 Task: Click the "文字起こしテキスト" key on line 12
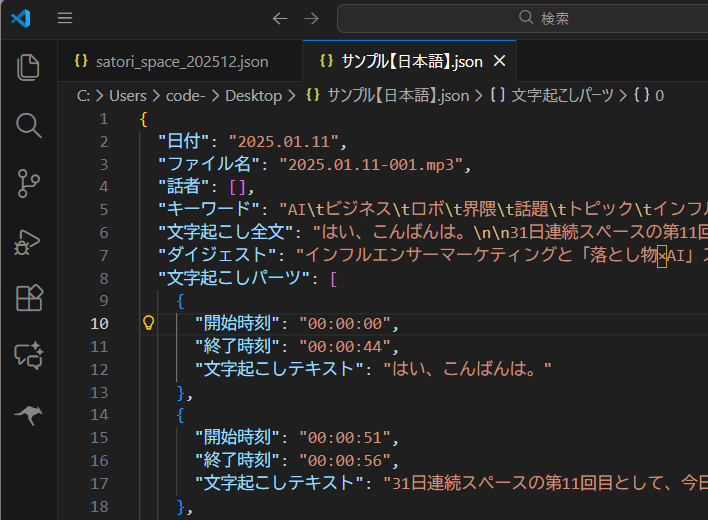[279, 369]
